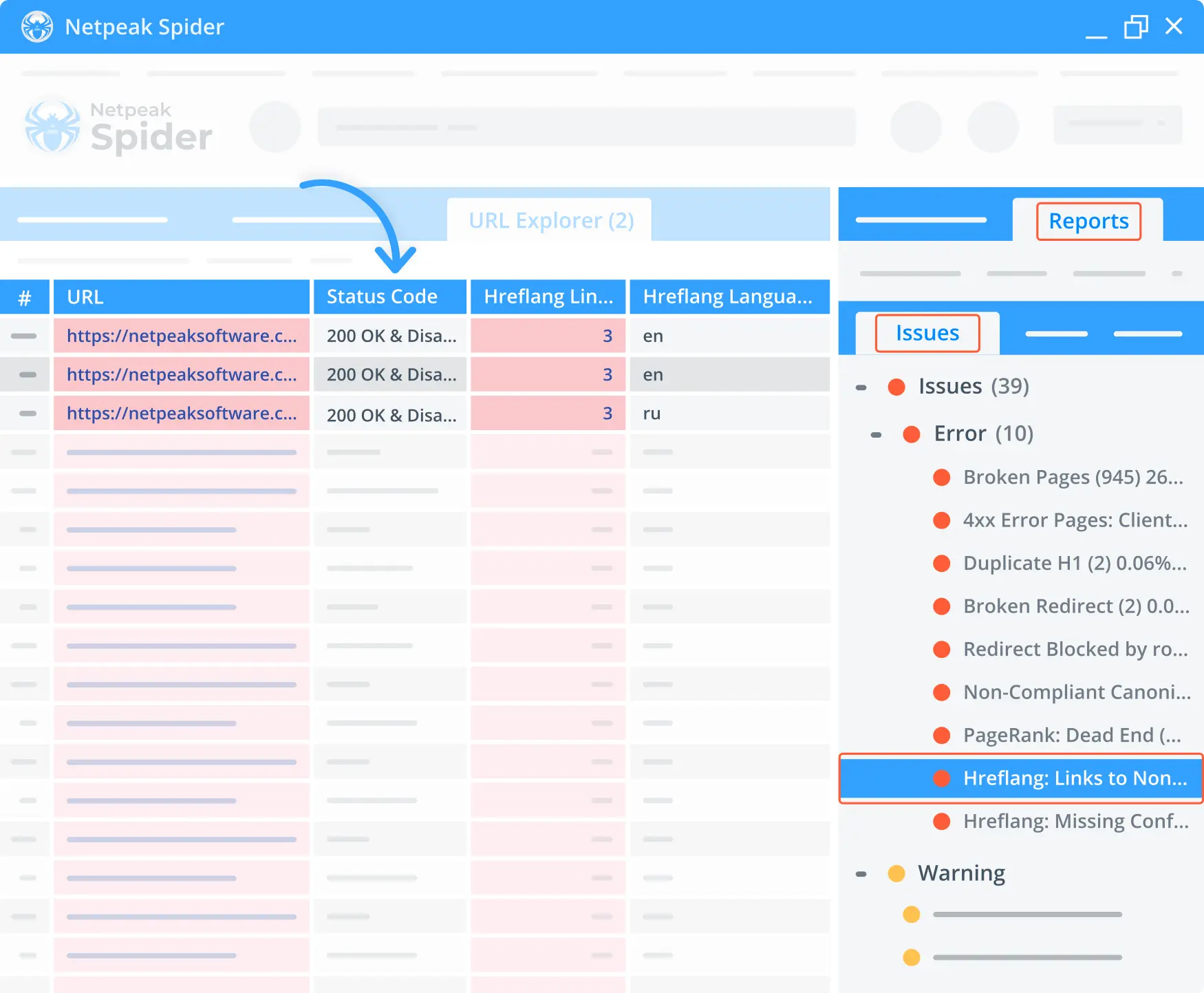The height and width of the screenshot is (993, 1204).
Task: Restore down the Netpeak Spider window
Action: pos(1136,27)
